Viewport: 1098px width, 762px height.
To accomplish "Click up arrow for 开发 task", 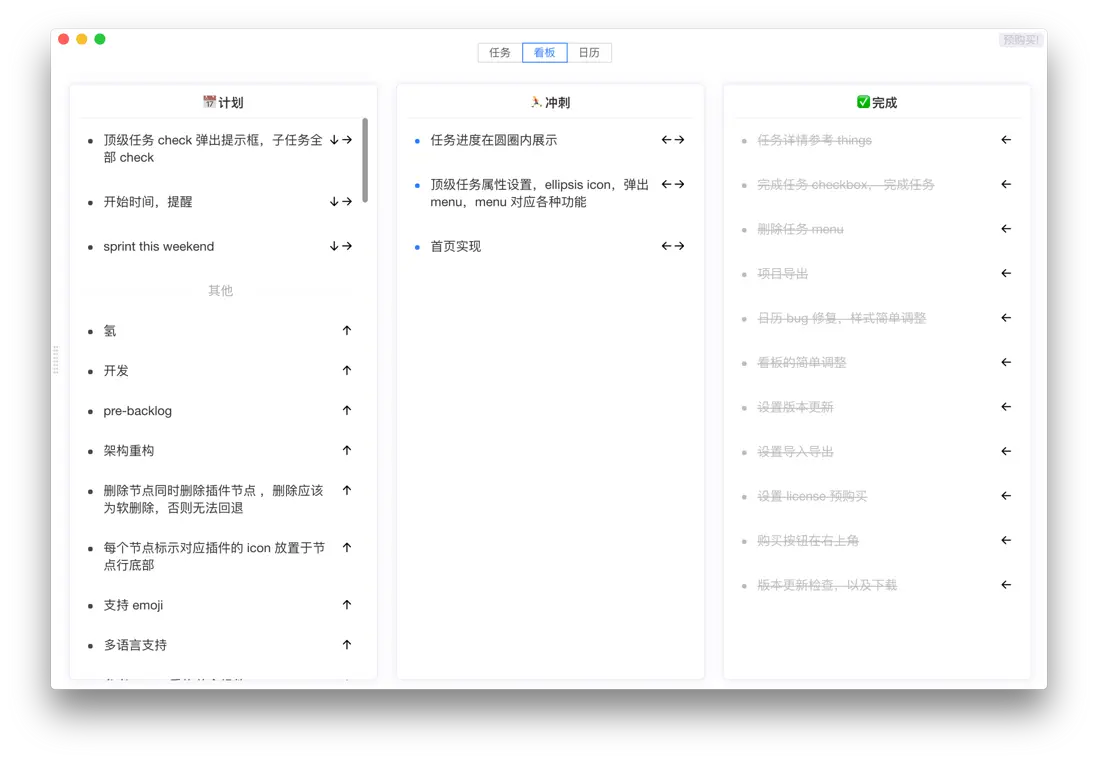I will pyautogui.click(x=347, y=370).
